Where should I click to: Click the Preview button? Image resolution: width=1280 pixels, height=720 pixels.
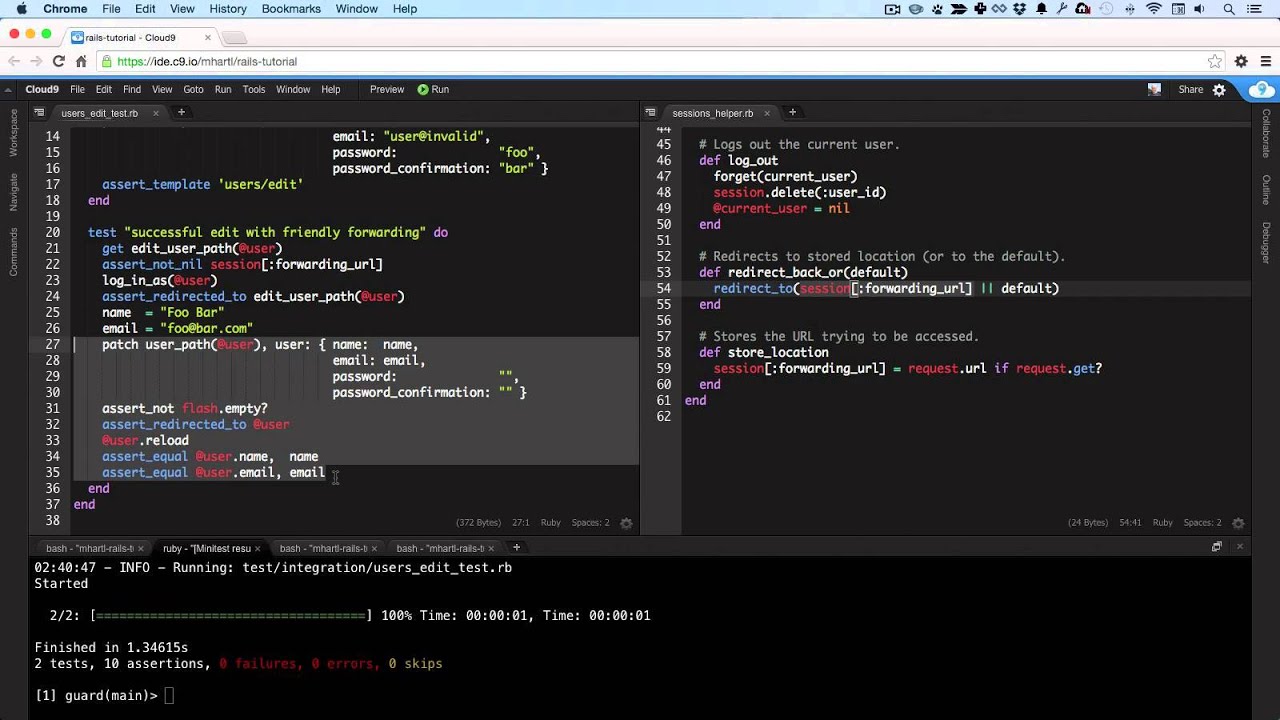tap(387, 89)
